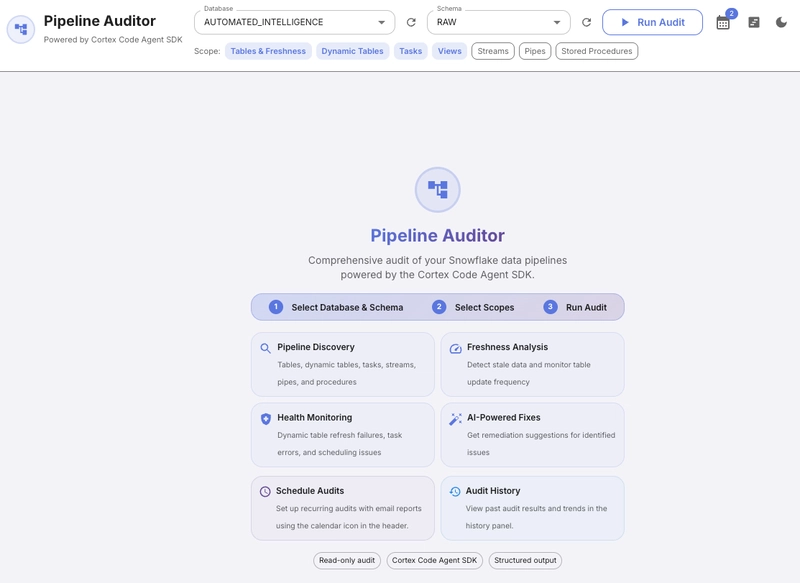
Task: Click the notification badge on calendar
Action: click(x=732, y=14)
